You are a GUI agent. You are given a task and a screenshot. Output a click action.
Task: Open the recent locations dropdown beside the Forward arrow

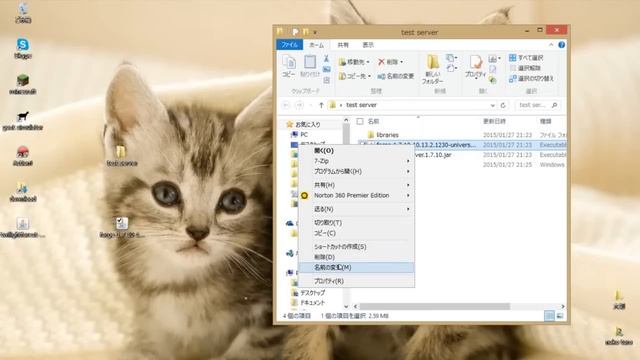[311, 105]
